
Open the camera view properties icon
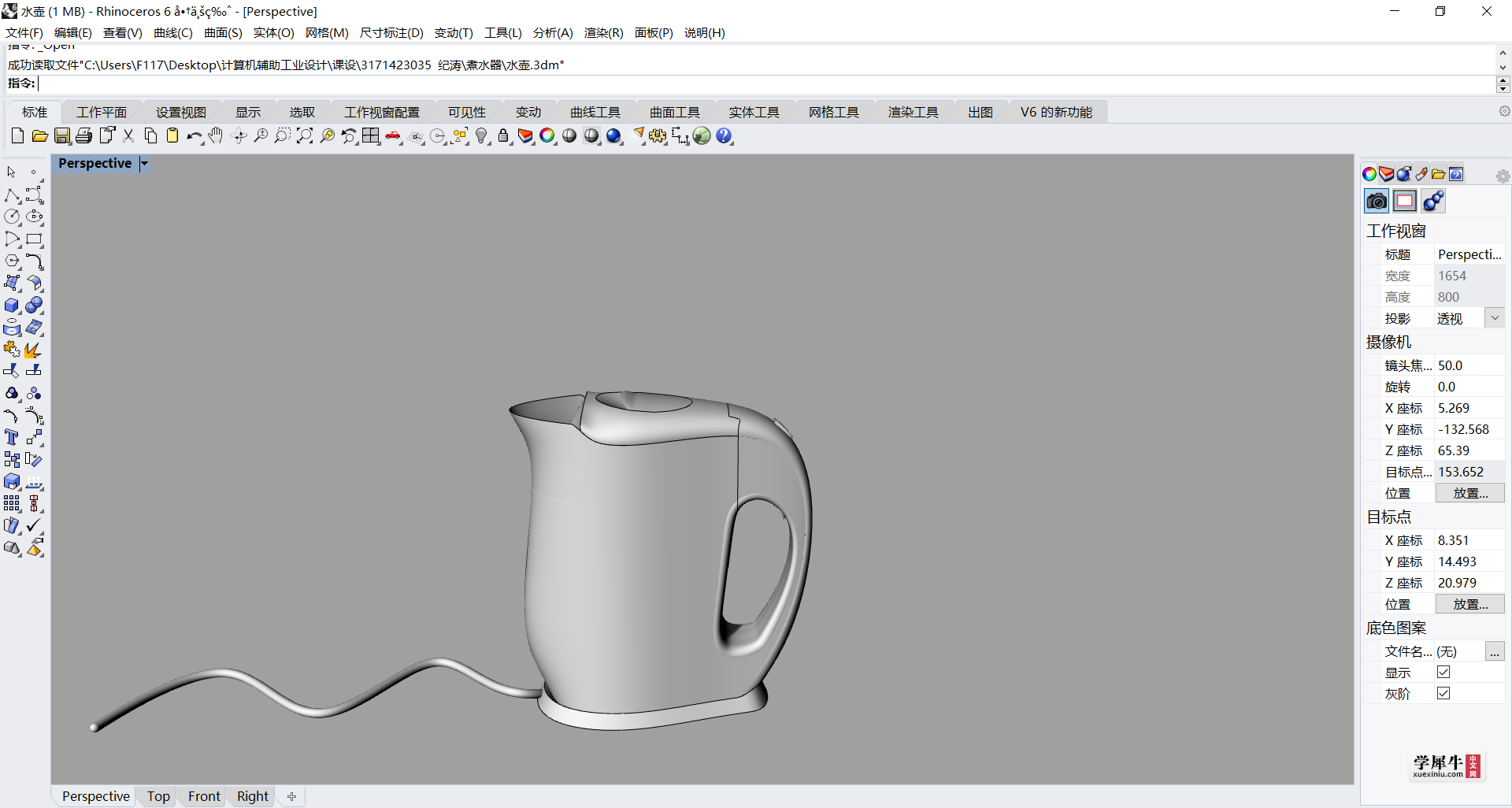pyautogui.click(x=1377, y=202)
